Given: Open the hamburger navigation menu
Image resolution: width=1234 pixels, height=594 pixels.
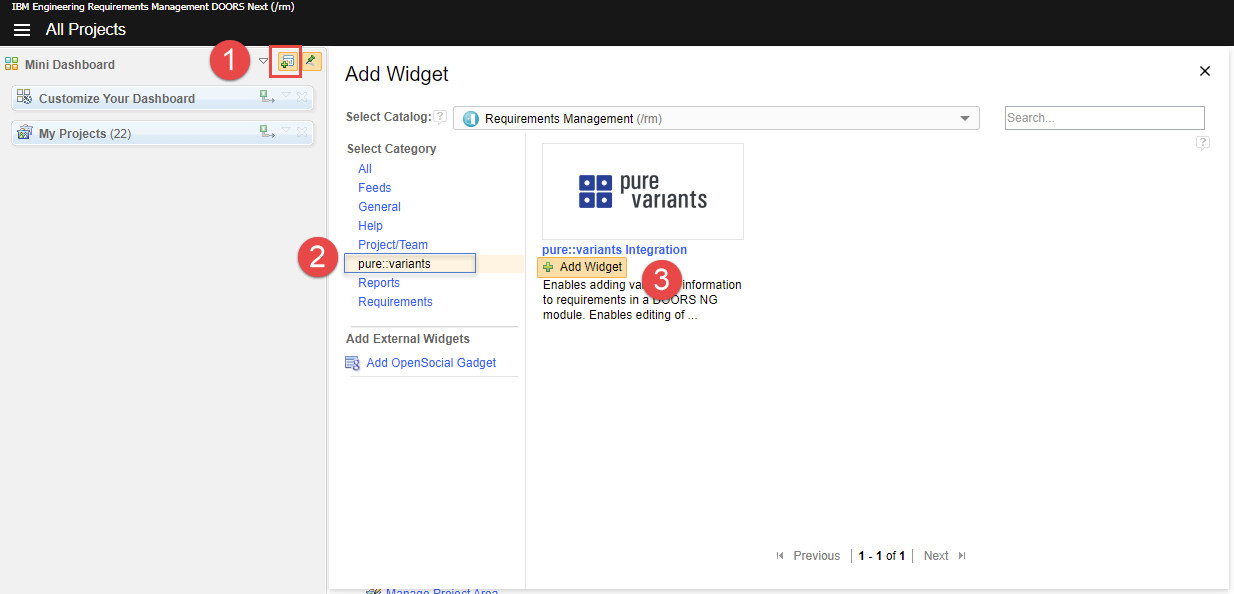Looking at the screenshot, I should [x=21, y=29].
